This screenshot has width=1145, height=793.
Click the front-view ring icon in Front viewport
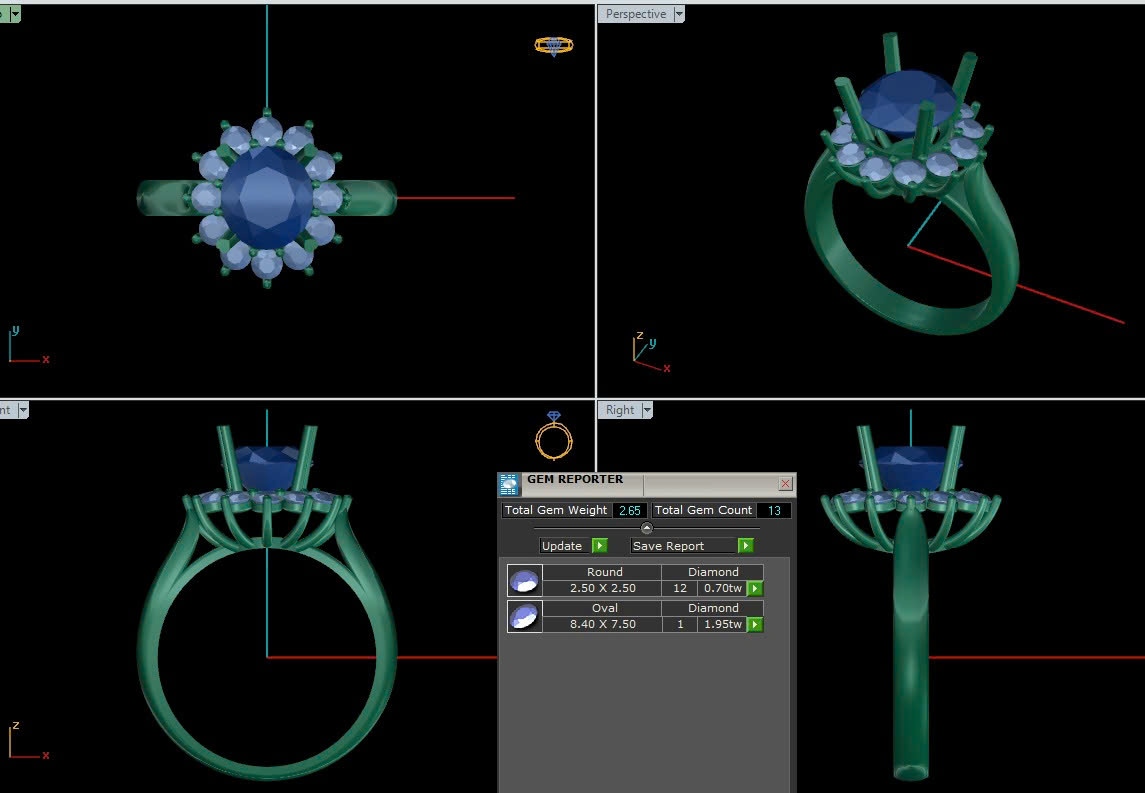click(554, 435)
